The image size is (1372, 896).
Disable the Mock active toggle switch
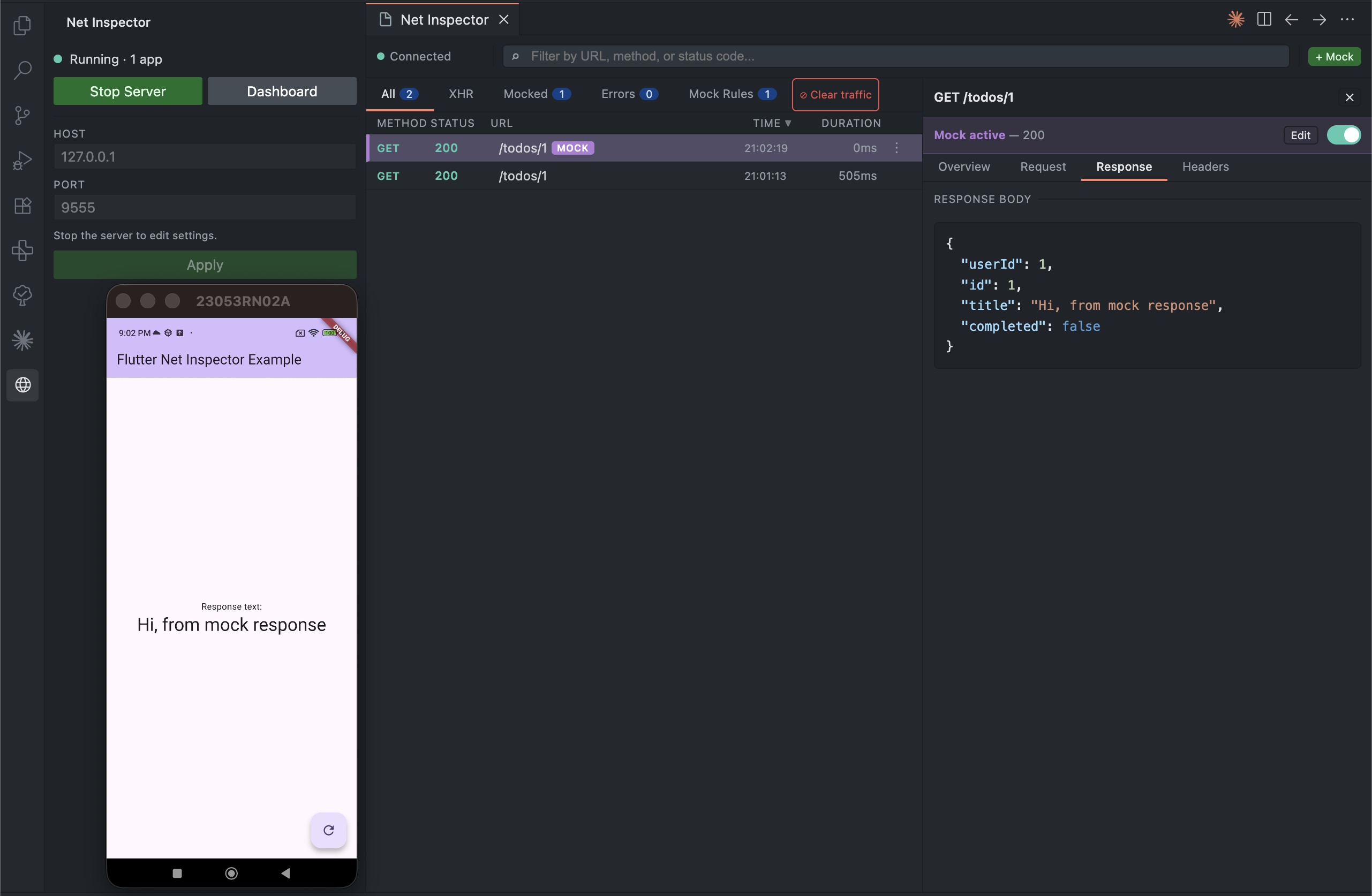(x=1344, y=135)
